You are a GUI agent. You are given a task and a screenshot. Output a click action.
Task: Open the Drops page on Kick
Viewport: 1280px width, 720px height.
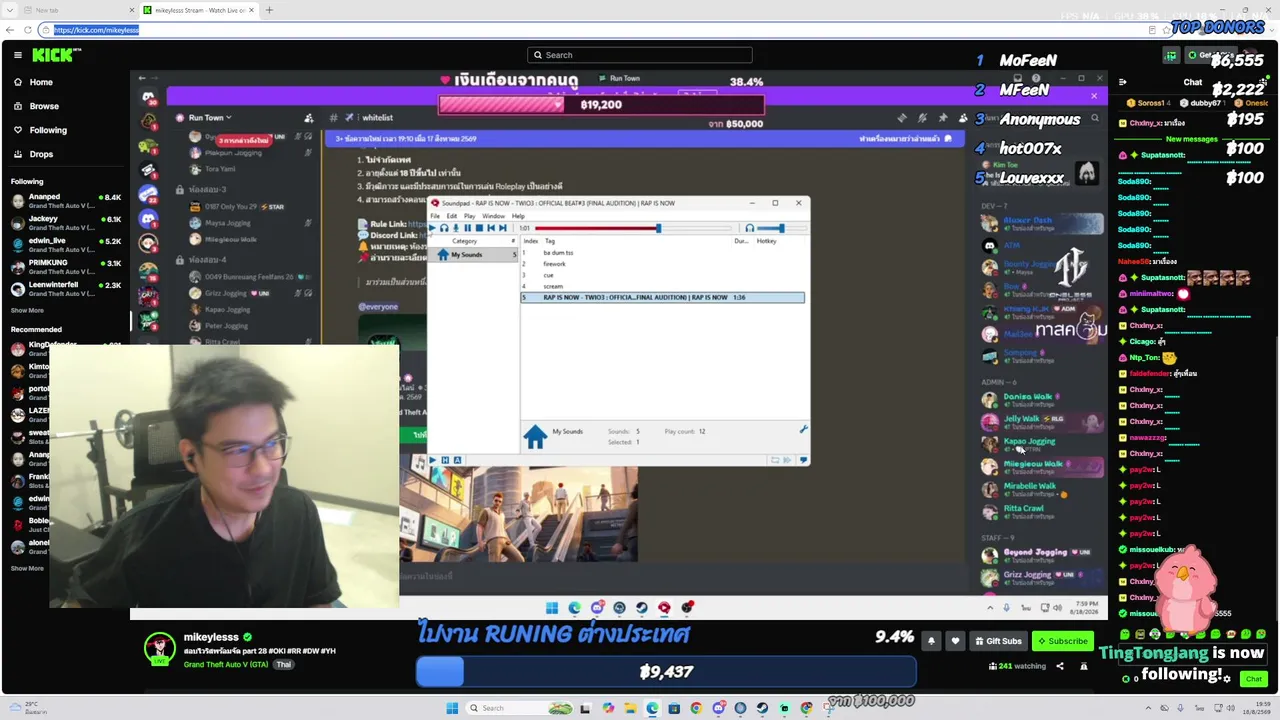(x=34, y=154)
